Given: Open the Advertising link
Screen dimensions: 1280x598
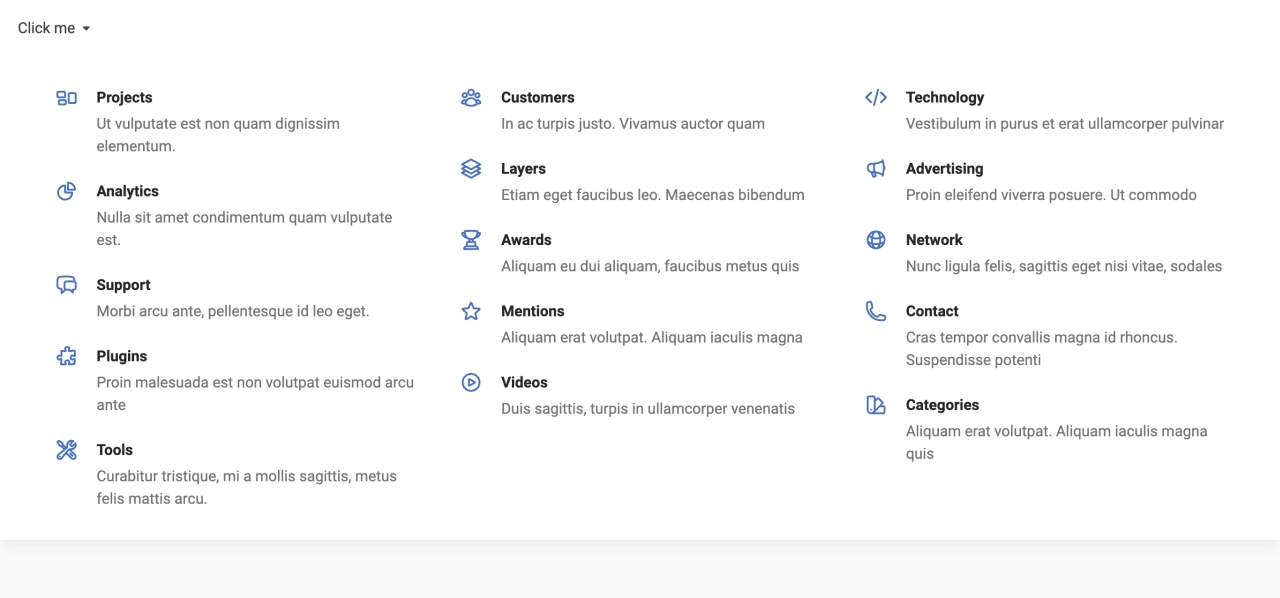Looking at the screenshot, I should point(945,168).
